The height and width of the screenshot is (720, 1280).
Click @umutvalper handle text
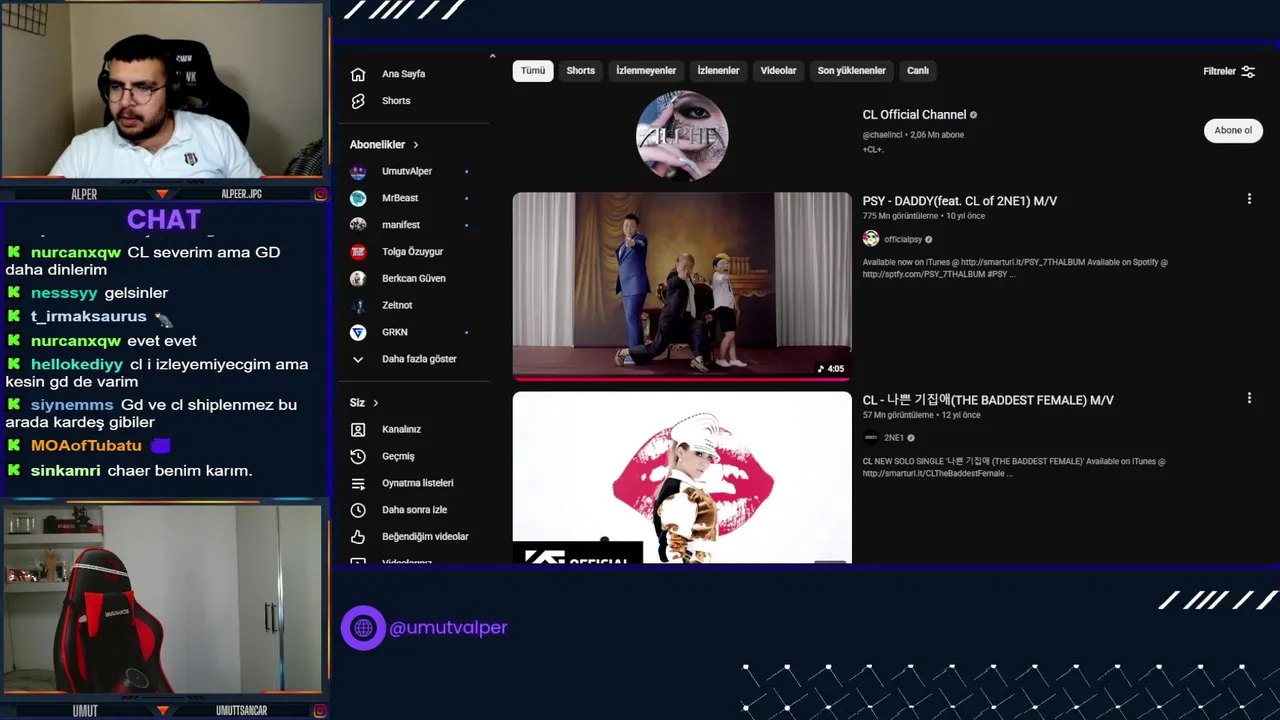(448, 628)
